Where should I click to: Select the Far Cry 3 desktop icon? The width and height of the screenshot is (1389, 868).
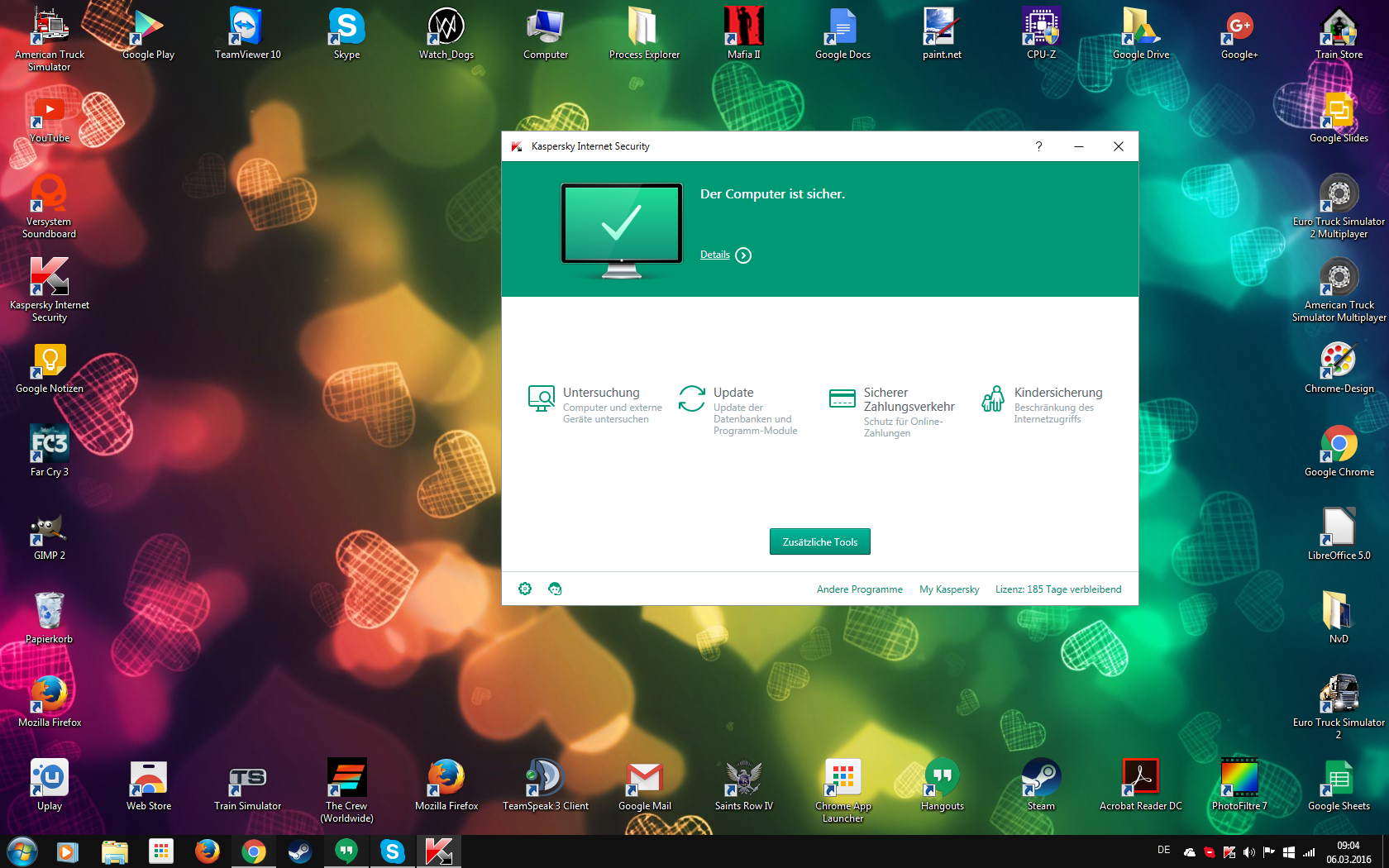(x=50, y=451)
